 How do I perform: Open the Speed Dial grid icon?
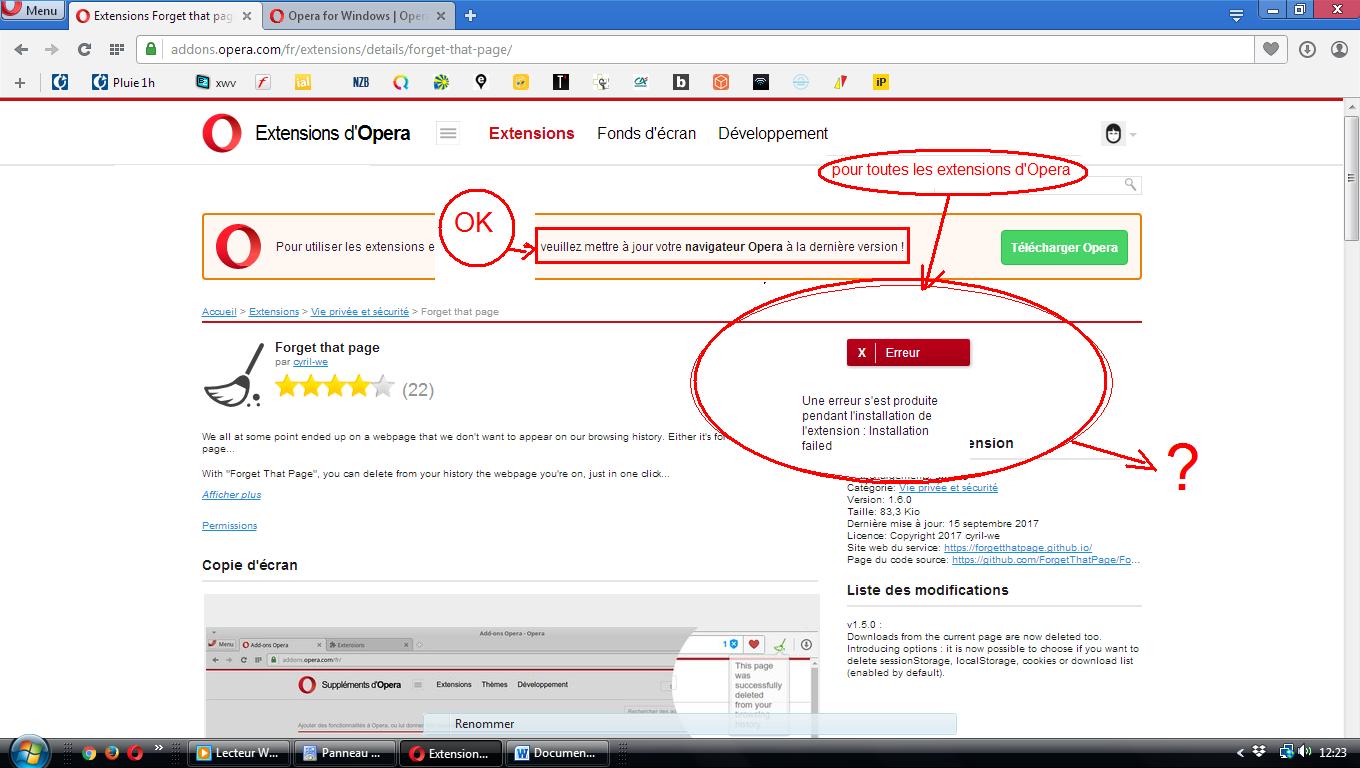tap(117, 50)
